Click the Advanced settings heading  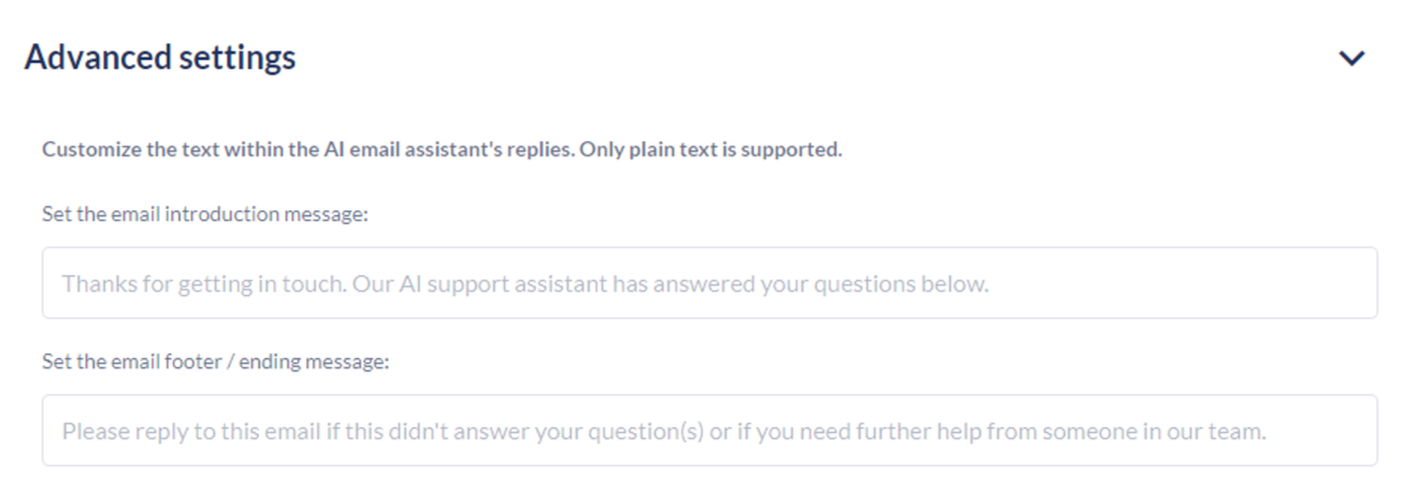160,58
